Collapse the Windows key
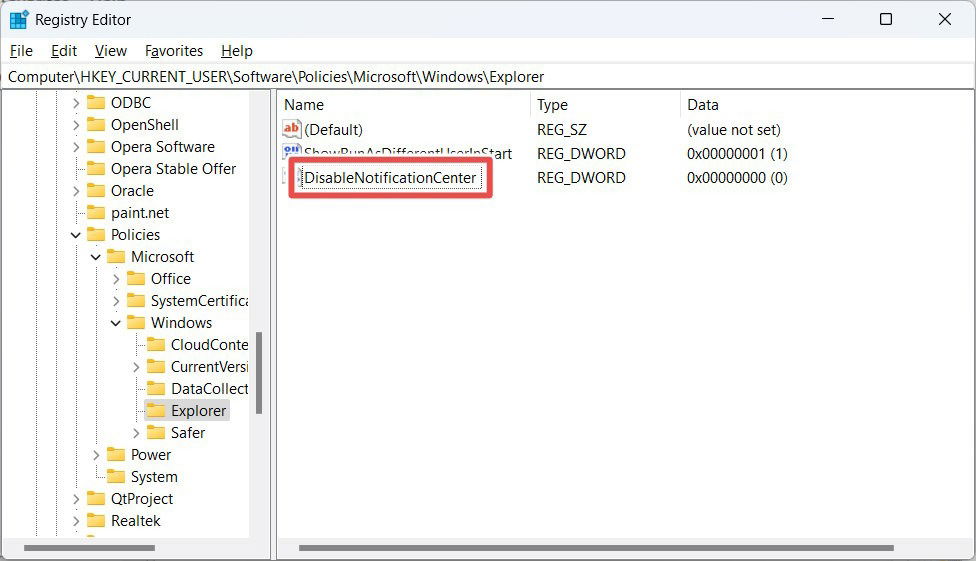This screenshot has width=976, height=561. coord(116,323)
